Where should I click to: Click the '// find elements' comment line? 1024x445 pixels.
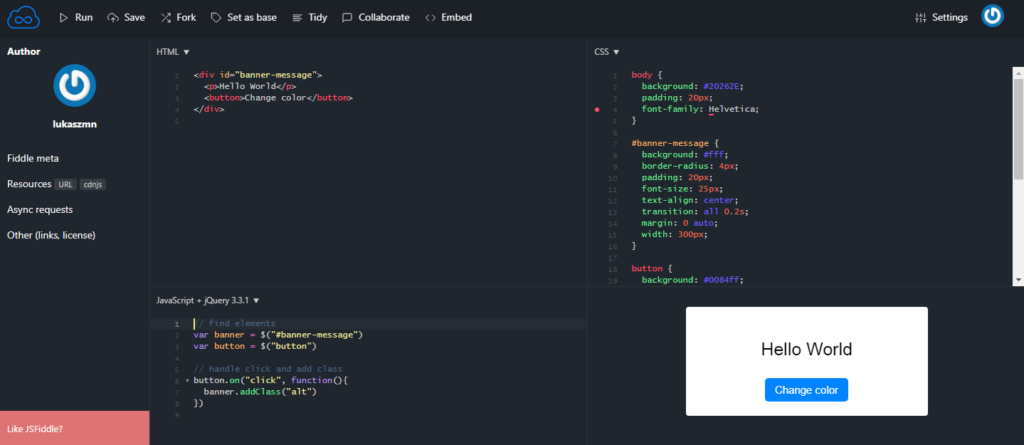[x=235, y=323]
